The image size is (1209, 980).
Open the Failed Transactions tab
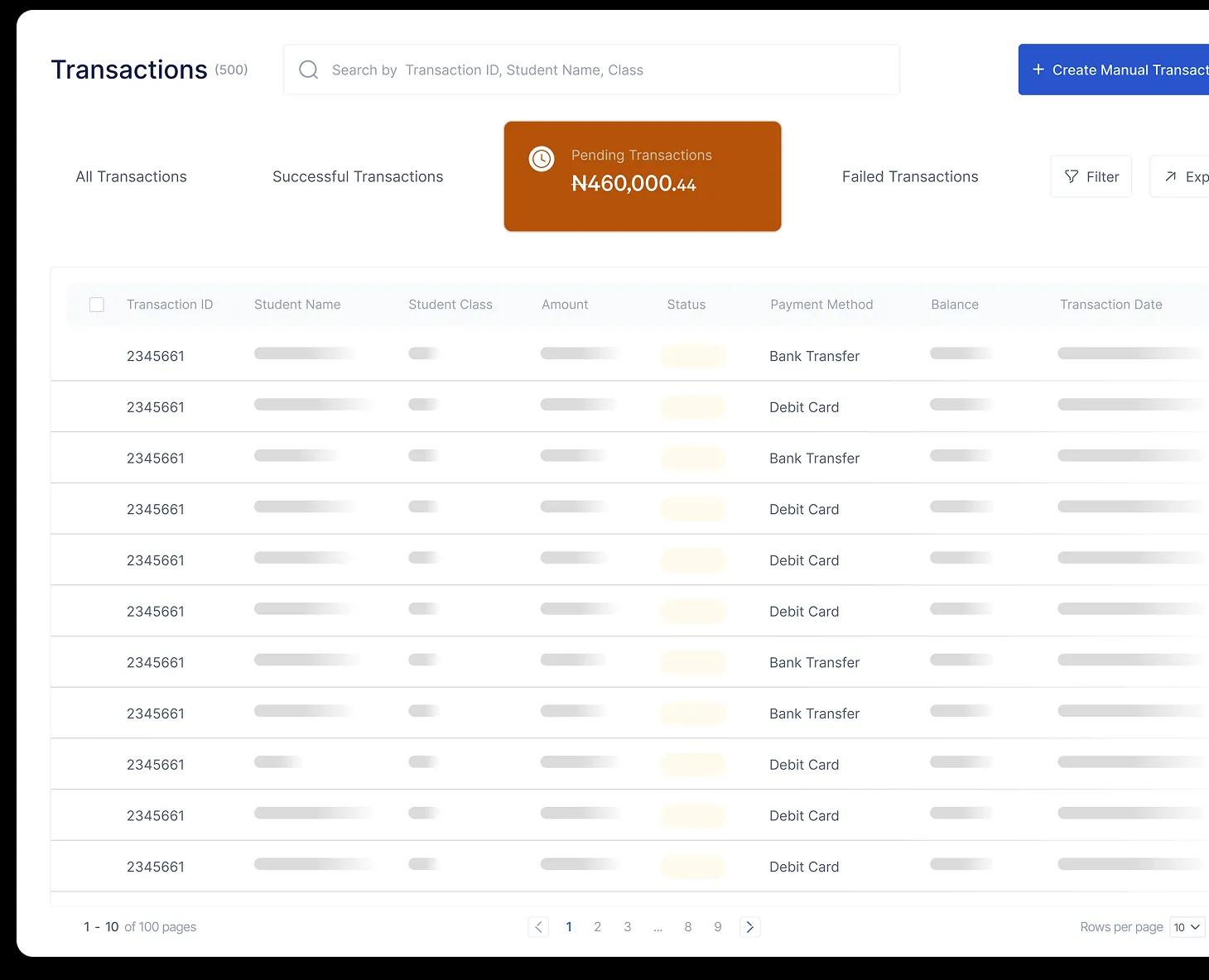[910, 177]
